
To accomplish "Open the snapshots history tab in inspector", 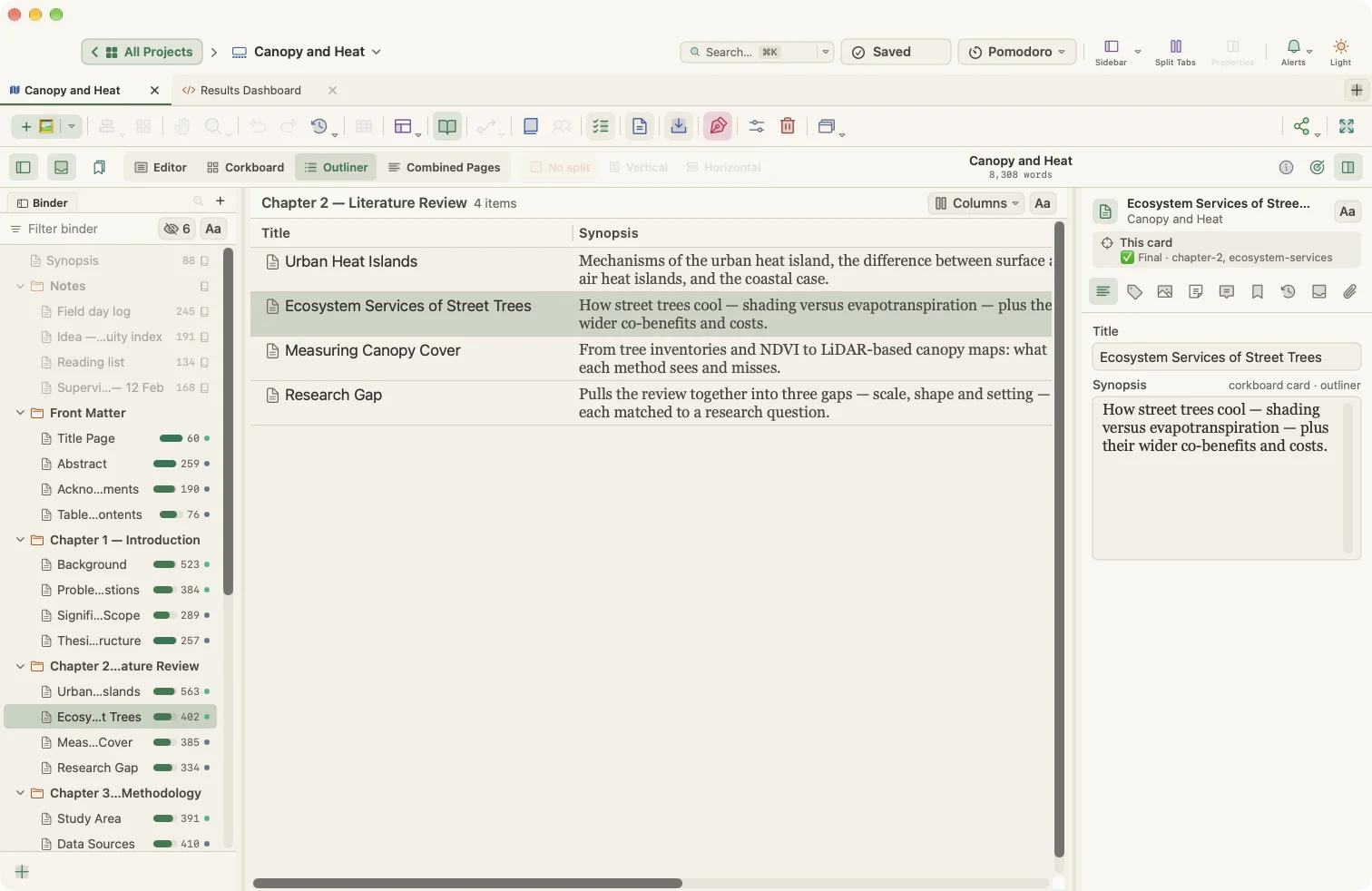I will pyautogui.click(x=1289, y=291).
